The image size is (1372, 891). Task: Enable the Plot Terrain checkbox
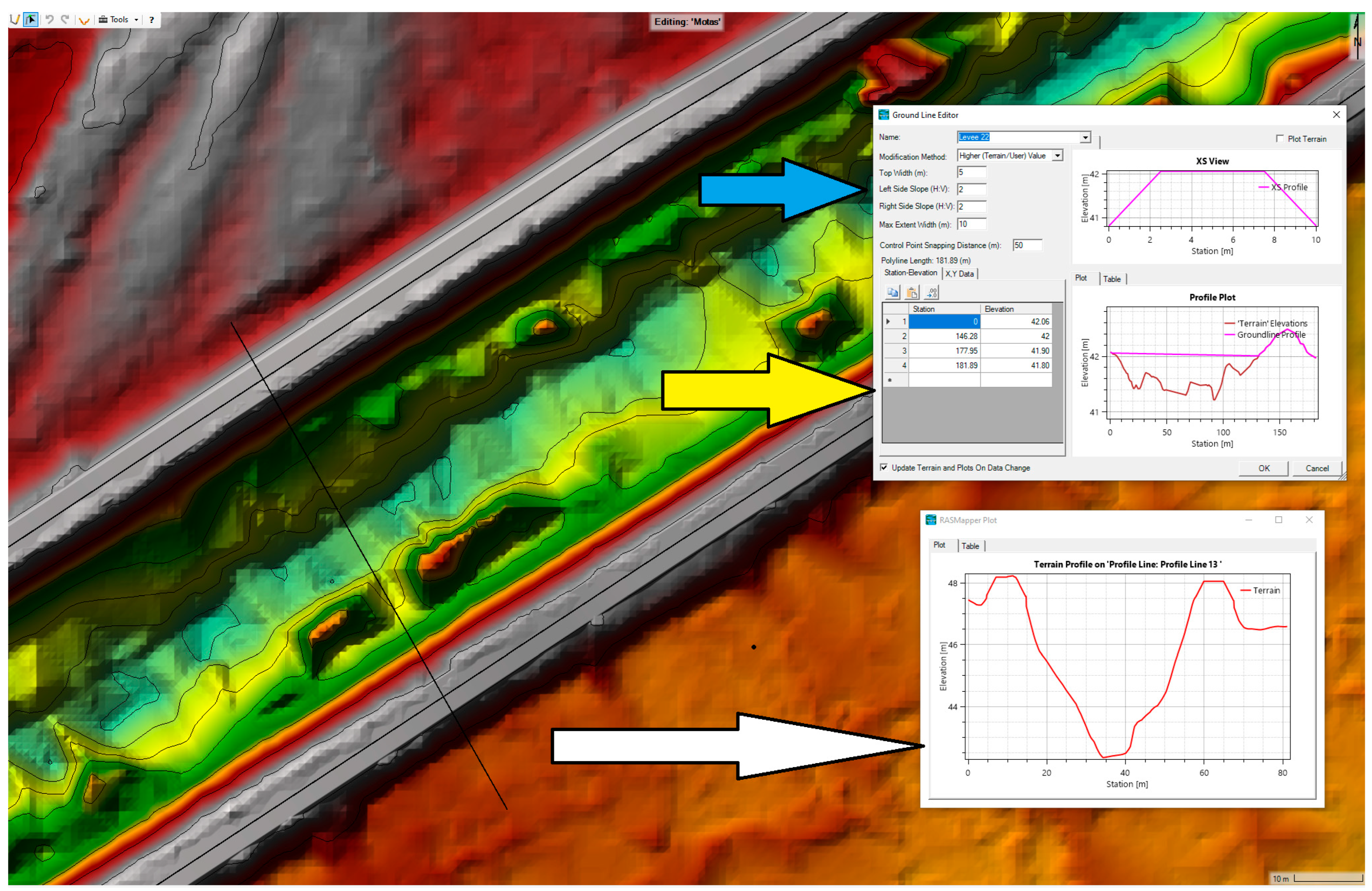point(1280,139)
